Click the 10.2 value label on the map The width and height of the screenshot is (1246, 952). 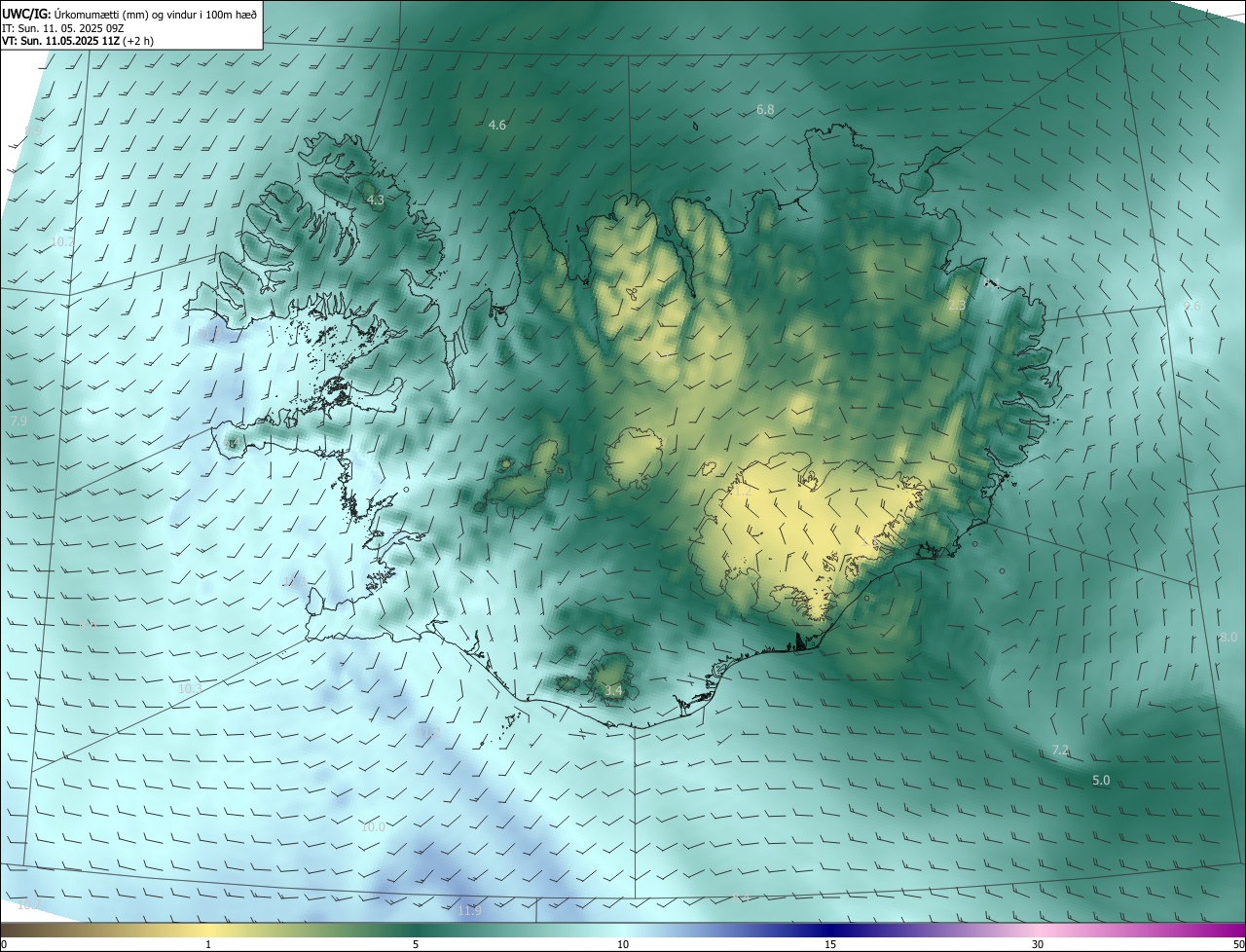[x=61, y=241]
